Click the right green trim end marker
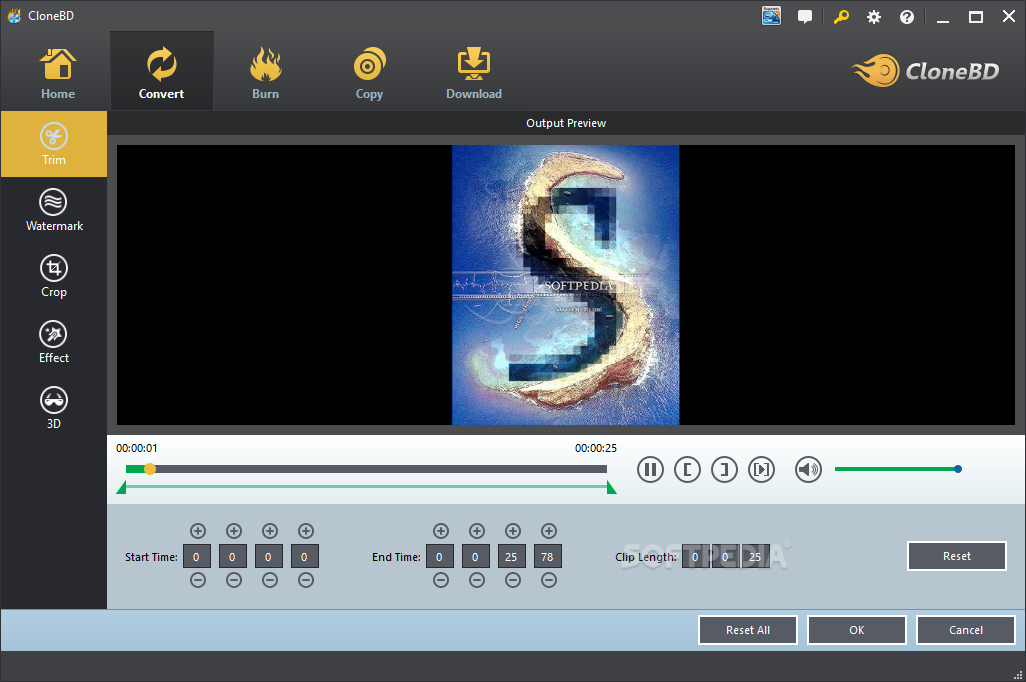1026x682 pixels. 611,488
